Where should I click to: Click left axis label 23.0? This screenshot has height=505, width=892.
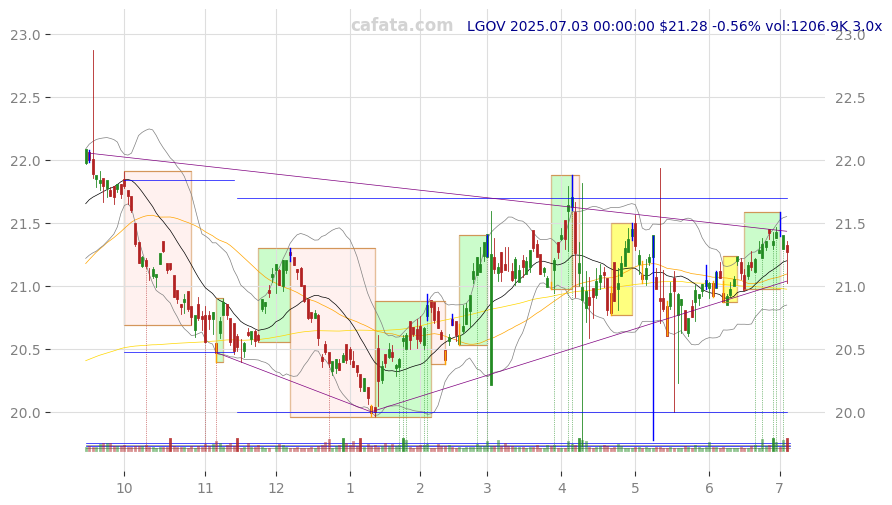[25, 35]
